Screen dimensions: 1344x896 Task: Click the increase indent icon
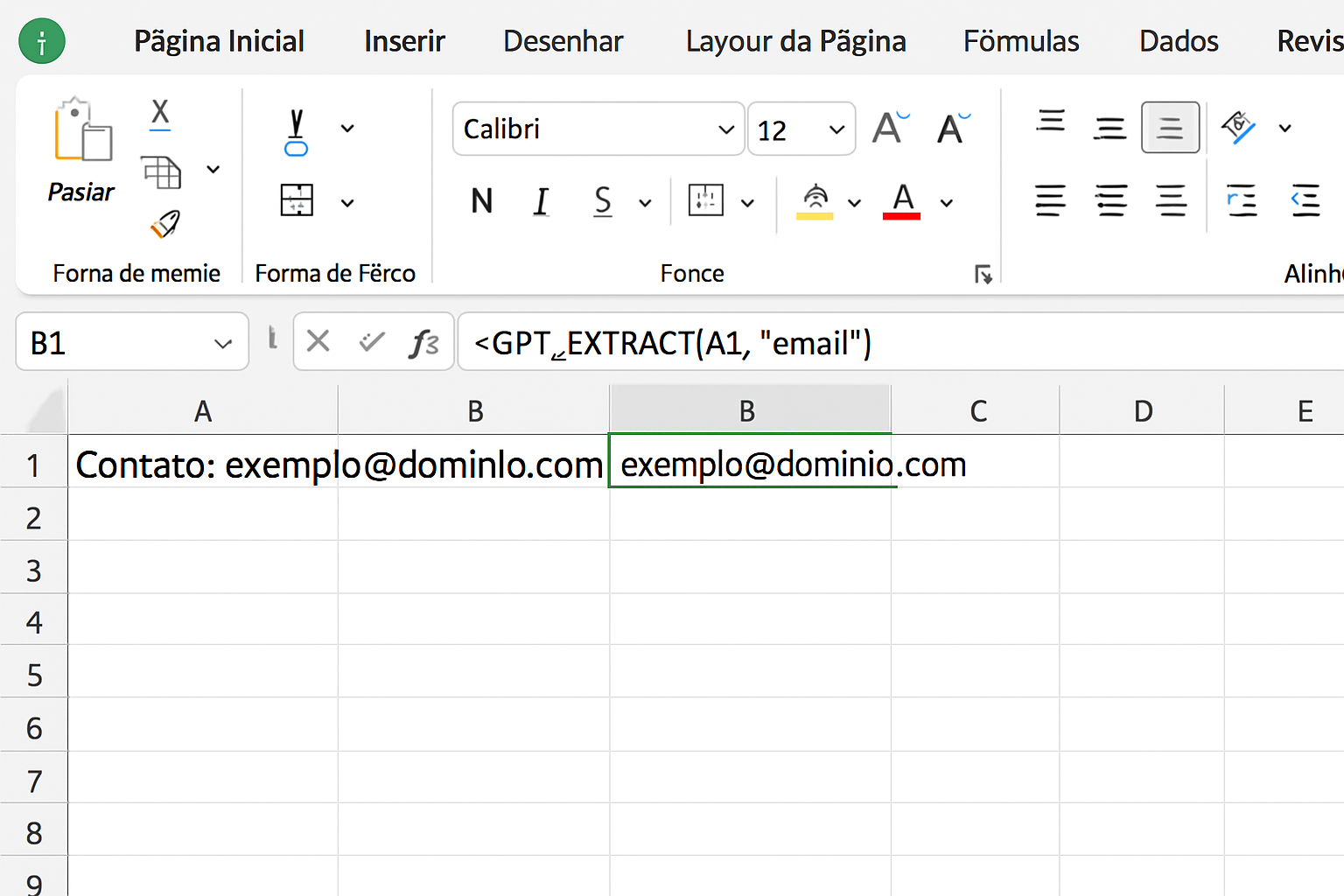point(1305,201)
